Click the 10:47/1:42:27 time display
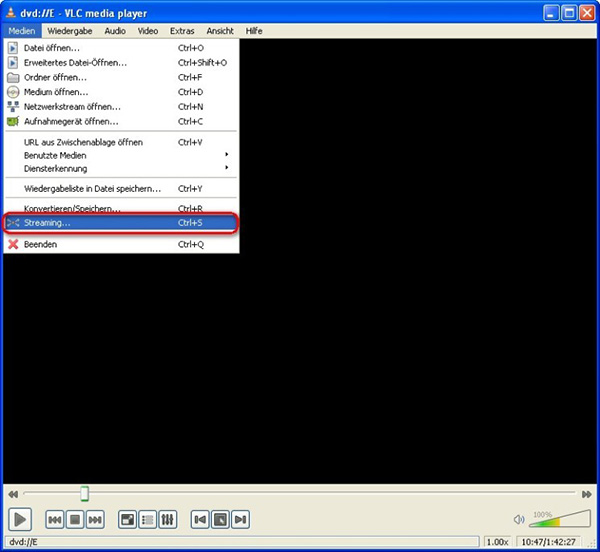 pyautogui.click(x=548, y=542)
